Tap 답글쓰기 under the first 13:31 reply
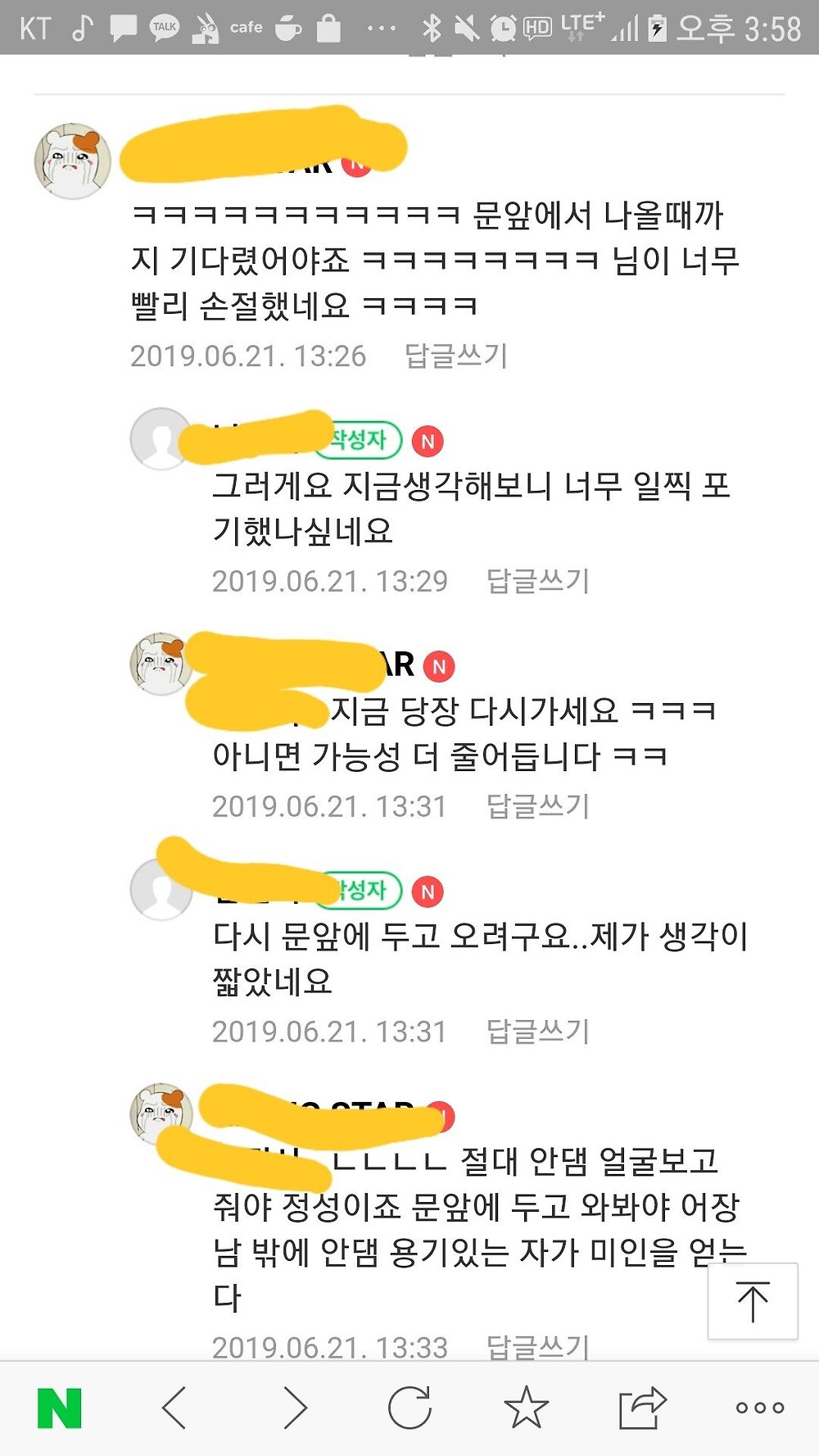This screenshot has width=819, height=1456. [538, 806]
